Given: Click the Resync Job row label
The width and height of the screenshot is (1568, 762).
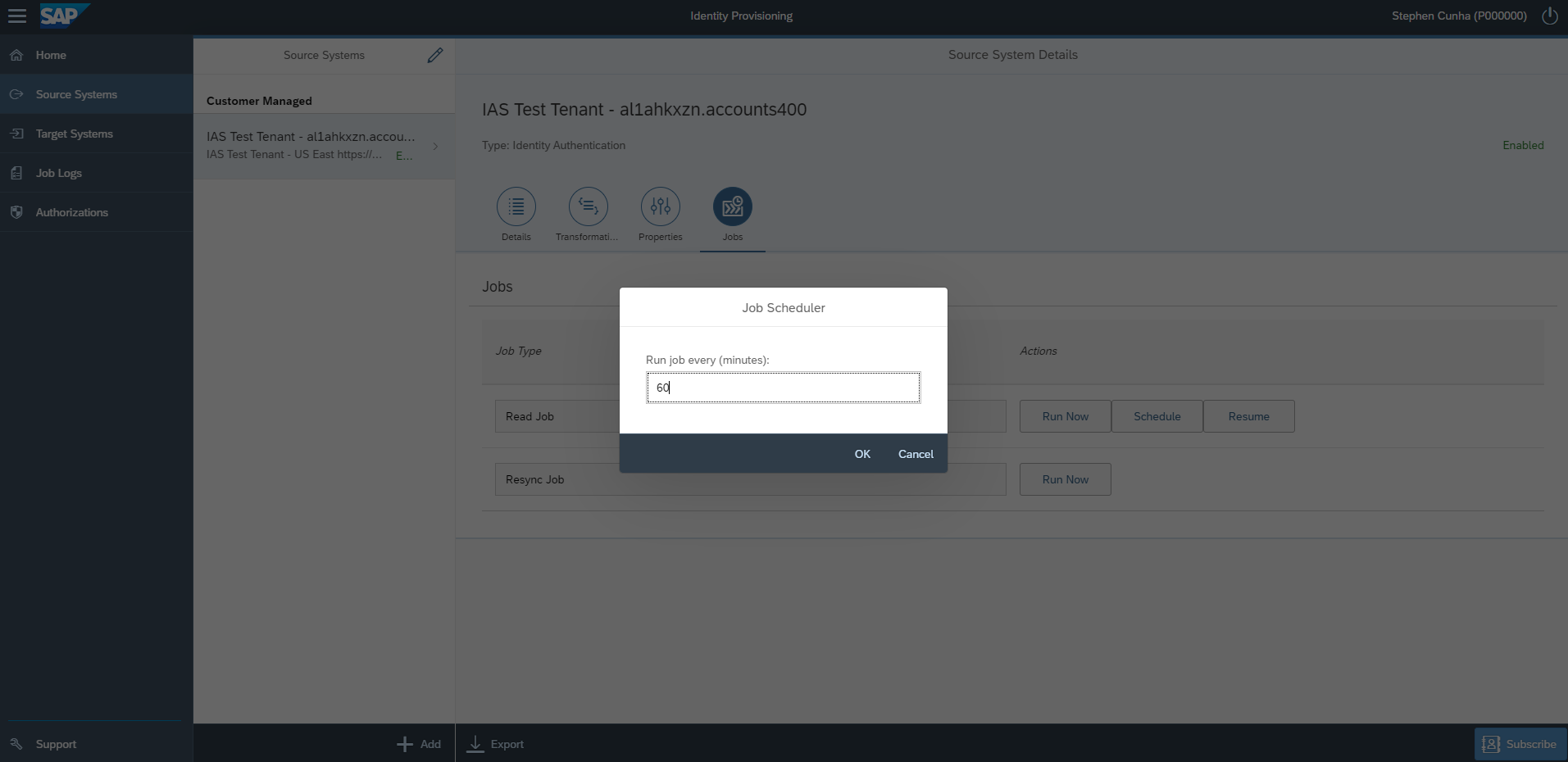Looking at the screenshot, I should [x=534, y=479].
